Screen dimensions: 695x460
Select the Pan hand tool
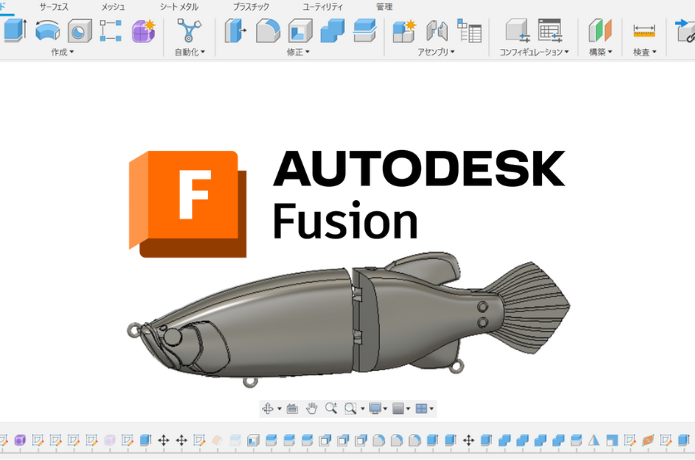click(312, 409)
